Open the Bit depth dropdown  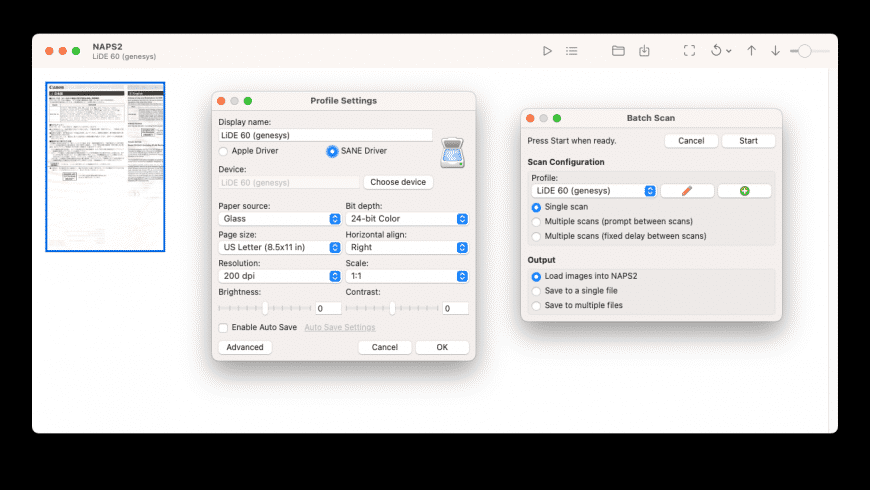pos(407,219)
